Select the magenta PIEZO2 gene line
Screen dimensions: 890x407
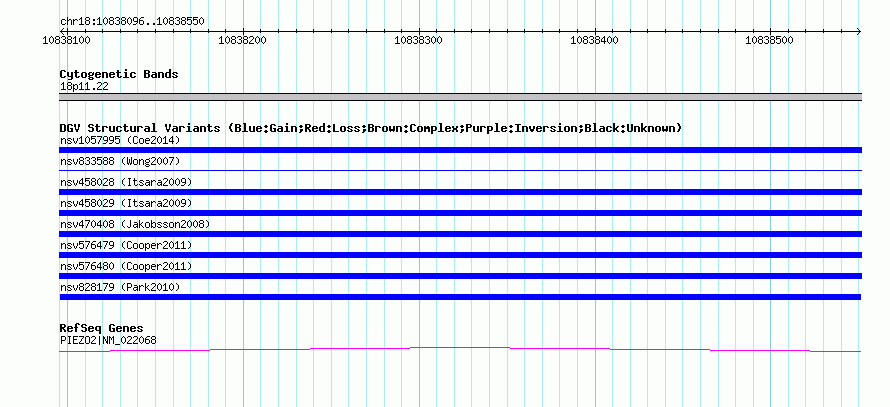pos(460,350)
